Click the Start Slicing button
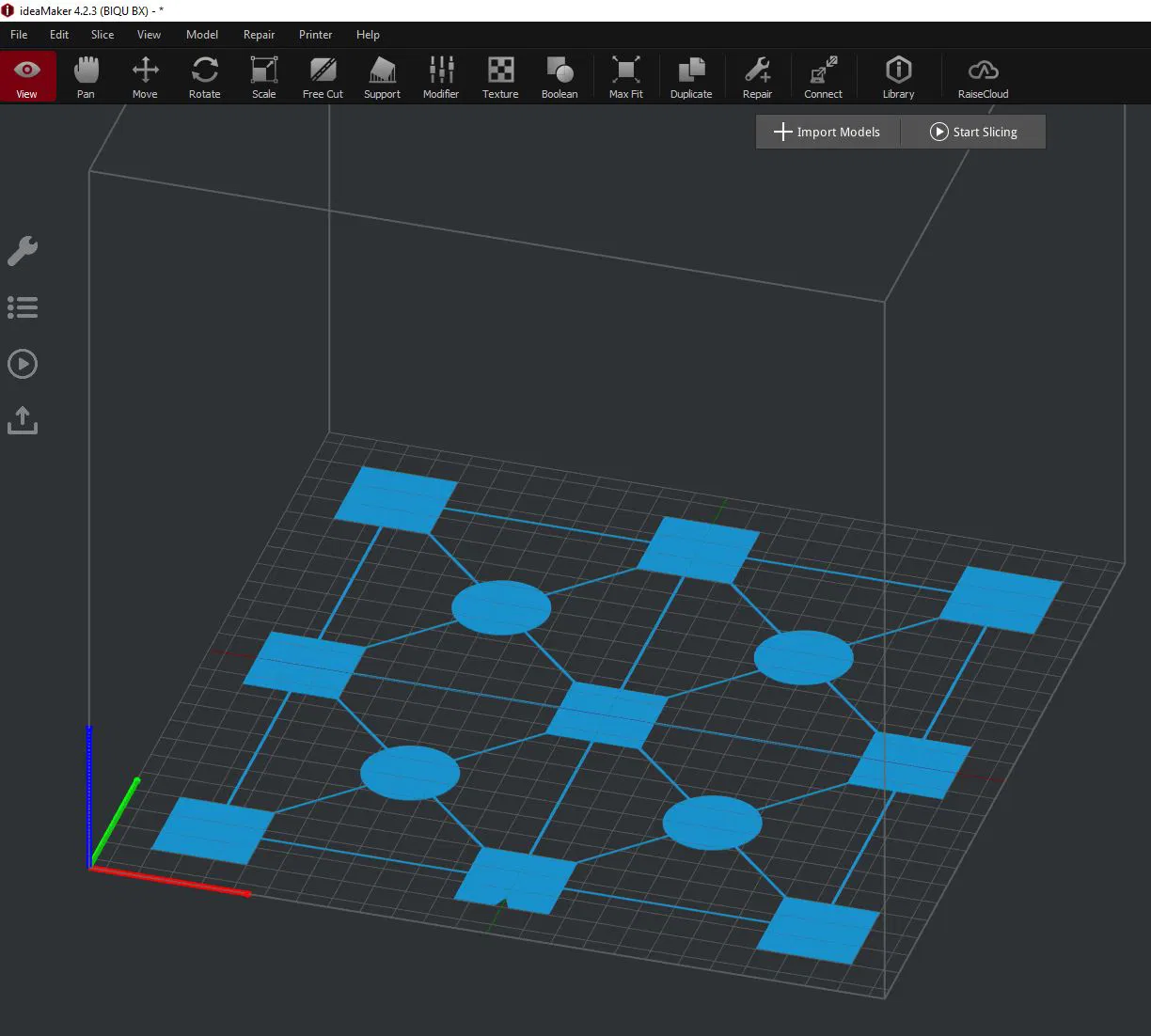Image resolution: width=1151 pixels, height=1036 pixels. point(973,132)
